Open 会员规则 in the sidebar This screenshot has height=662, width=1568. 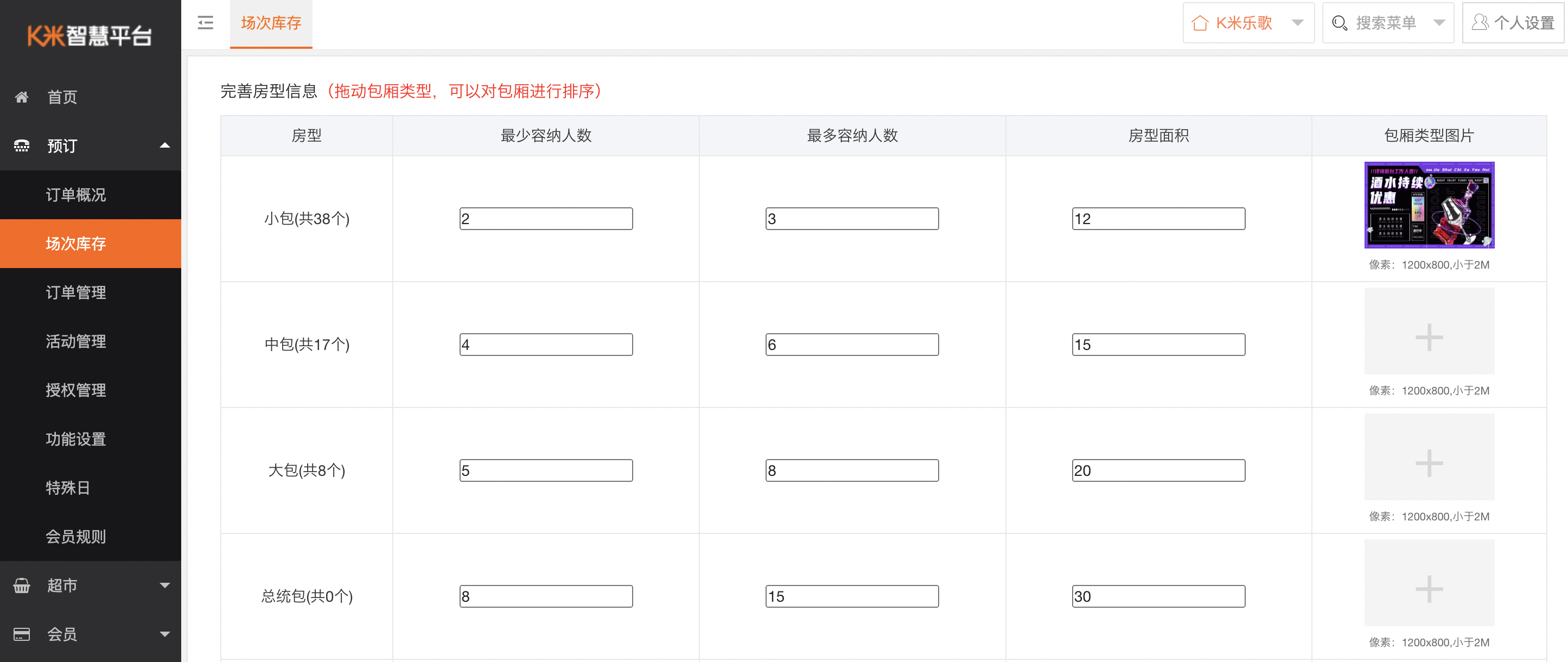point(91,537)
